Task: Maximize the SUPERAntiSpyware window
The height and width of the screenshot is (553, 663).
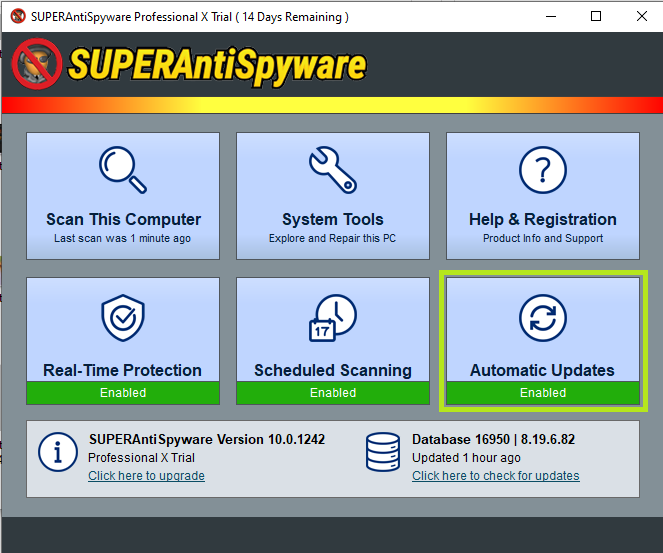Action: tap(596, 16)
